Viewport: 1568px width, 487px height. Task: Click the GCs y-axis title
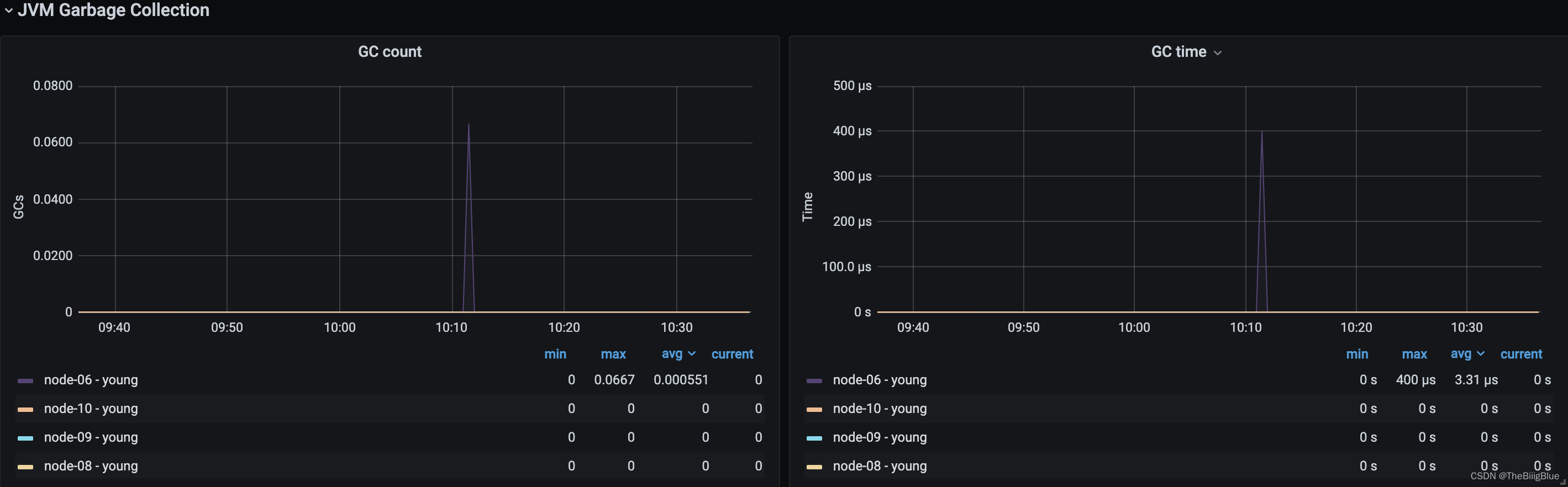[19, 207]
